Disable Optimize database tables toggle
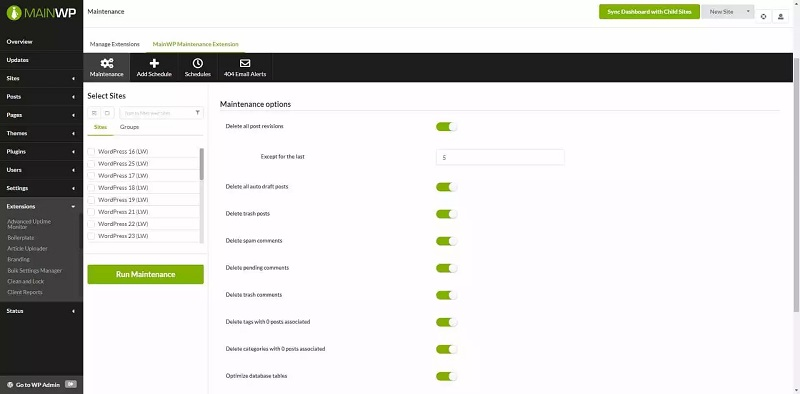800x394 pixels. point(446,377)
